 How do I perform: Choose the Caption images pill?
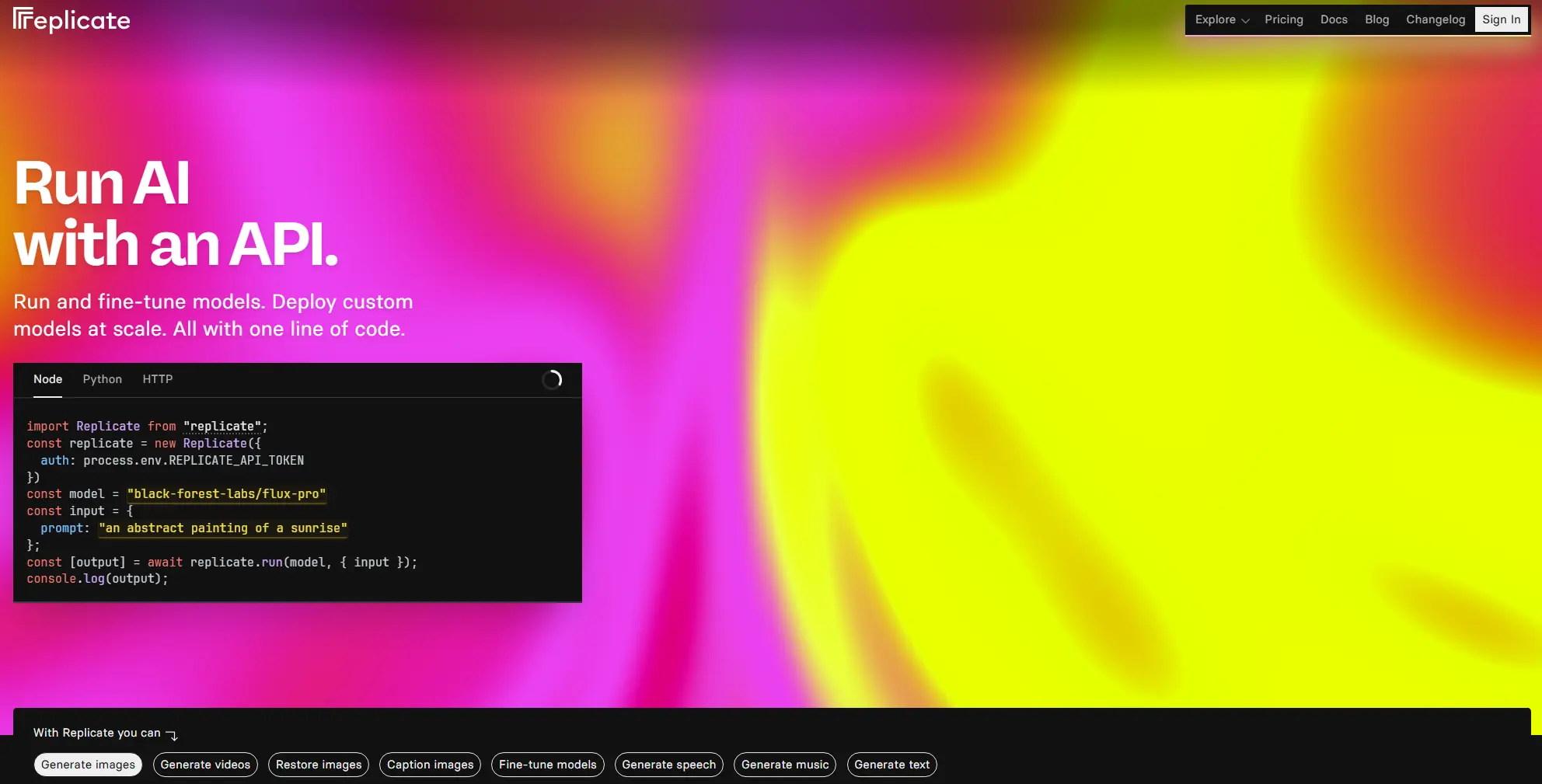[x=430, y=765]
